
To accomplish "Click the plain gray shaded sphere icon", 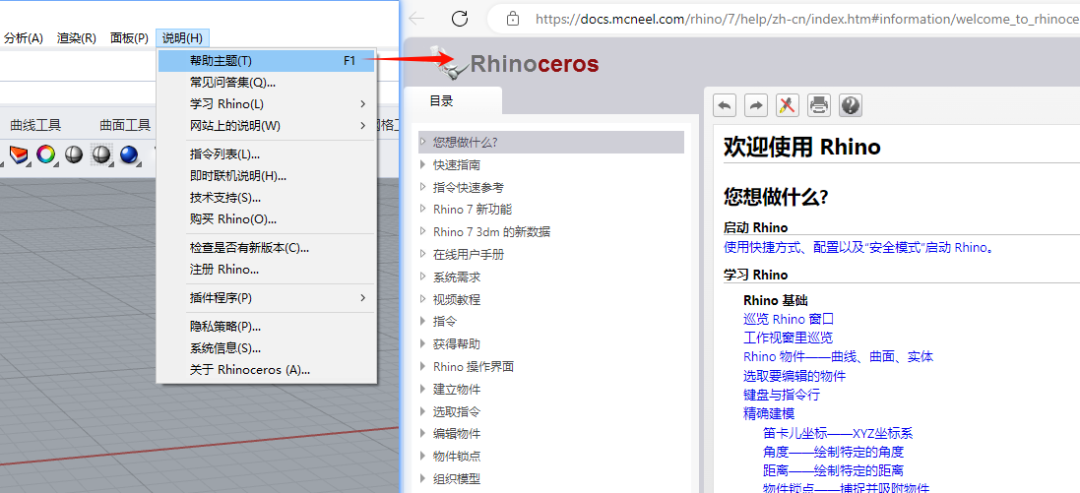I will click(x=74, y=155).
